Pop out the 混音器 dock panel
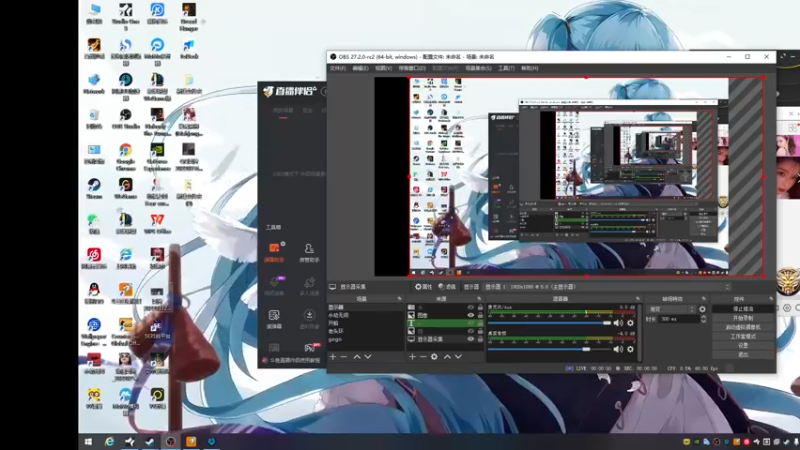This screenshot has height=450, width=800. click(x=637, y=298)
